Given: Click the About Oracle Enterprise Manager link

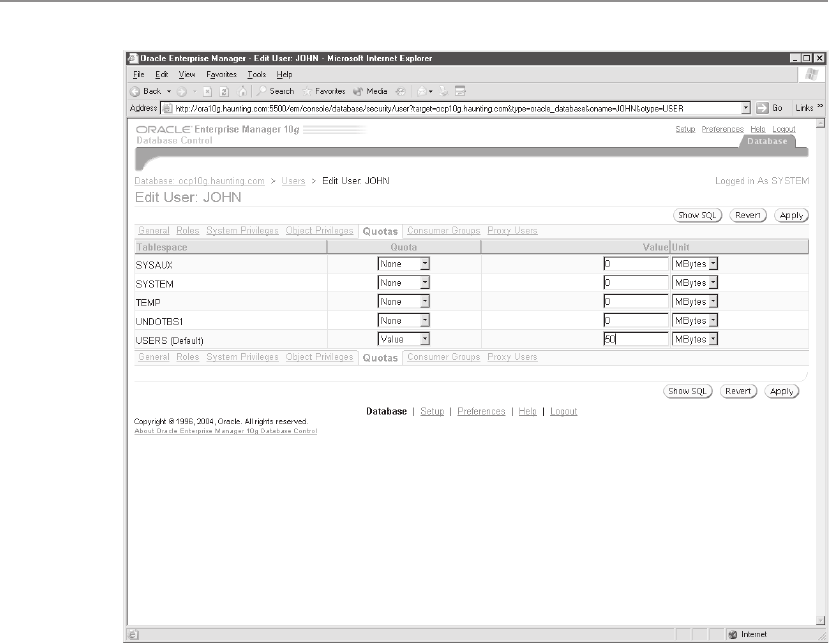Looking at the screenshot, I should [x=226, y=431].
